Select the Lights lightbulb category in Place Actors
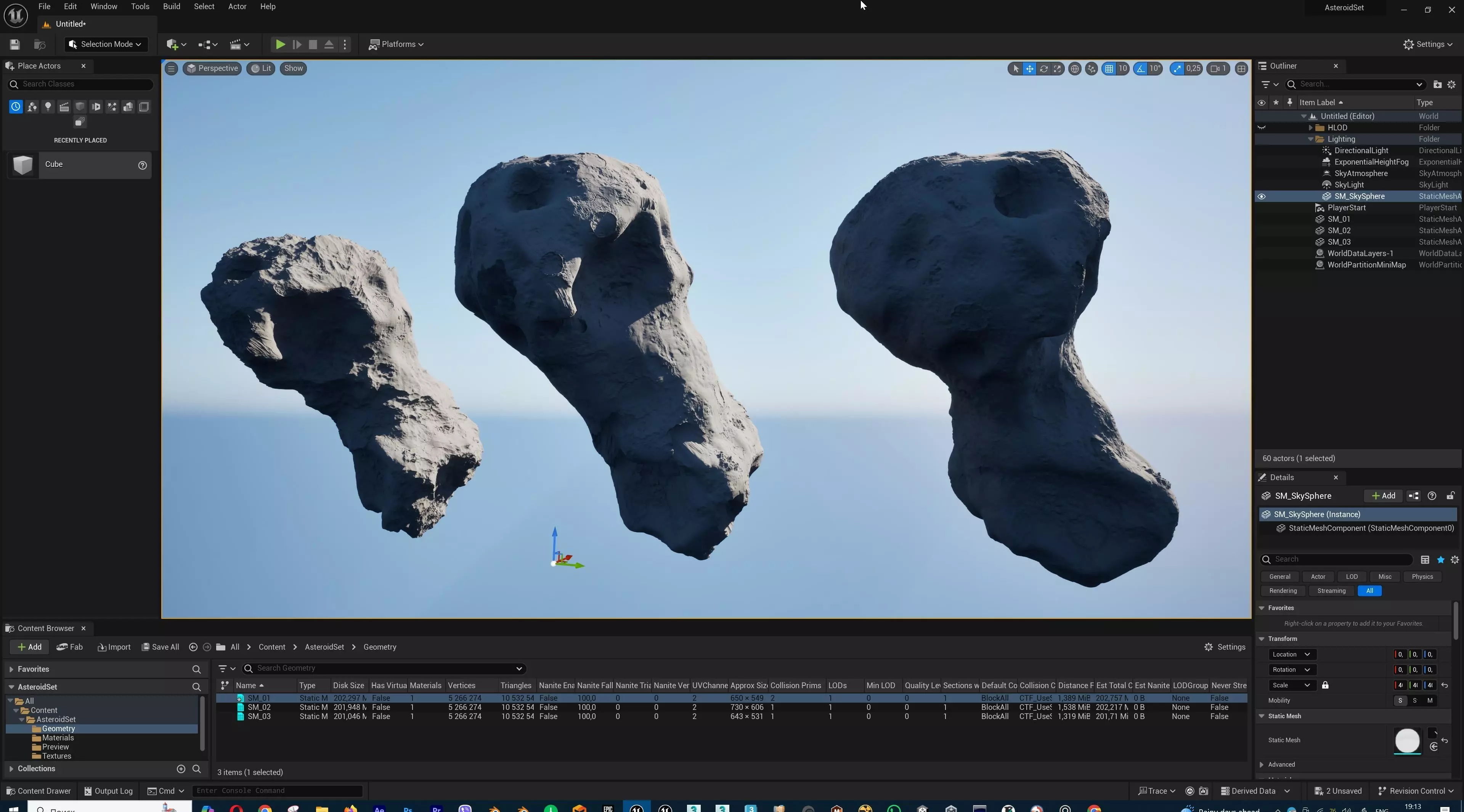 (48, 107)
